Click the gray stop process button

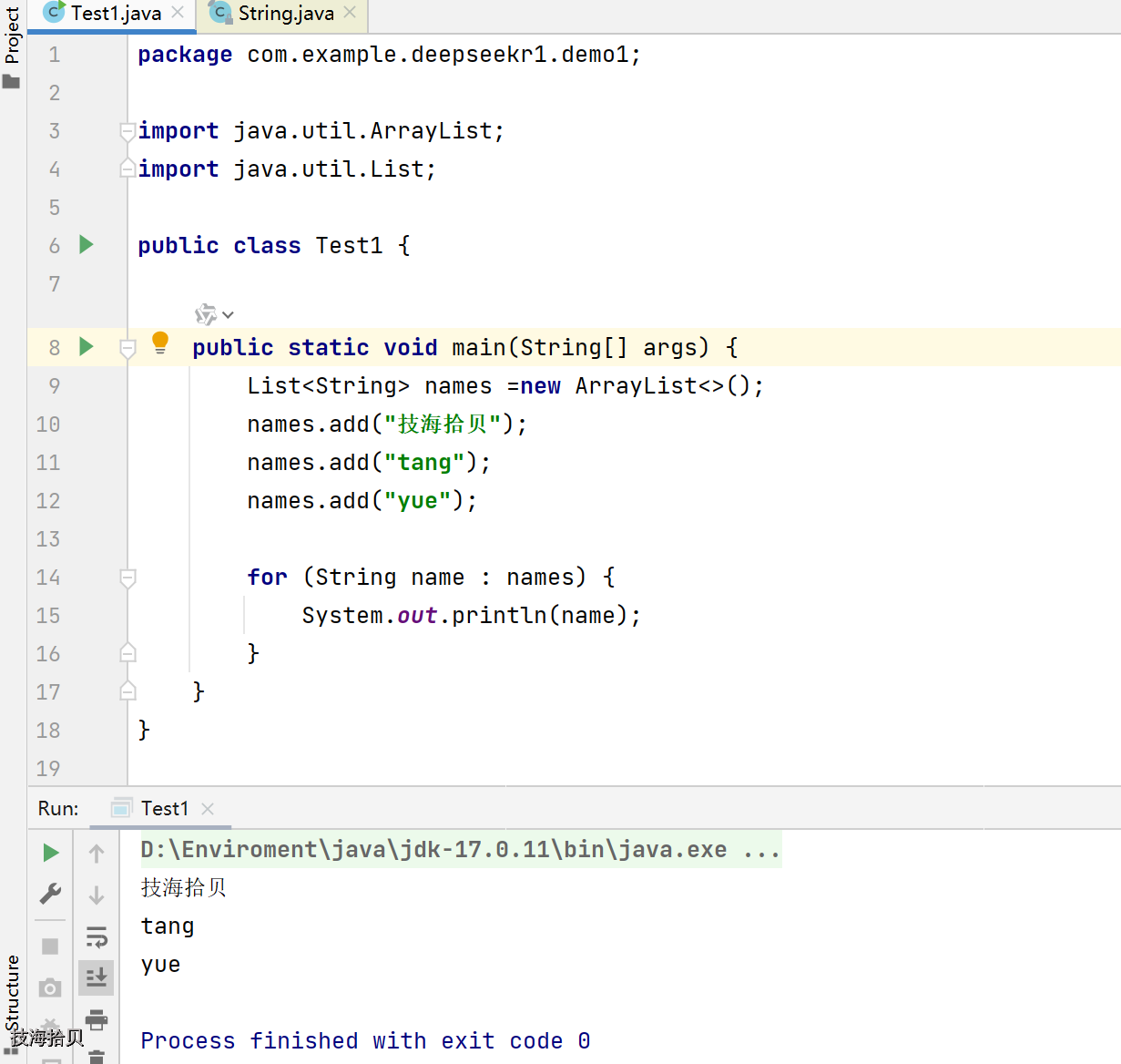point(50,946)
